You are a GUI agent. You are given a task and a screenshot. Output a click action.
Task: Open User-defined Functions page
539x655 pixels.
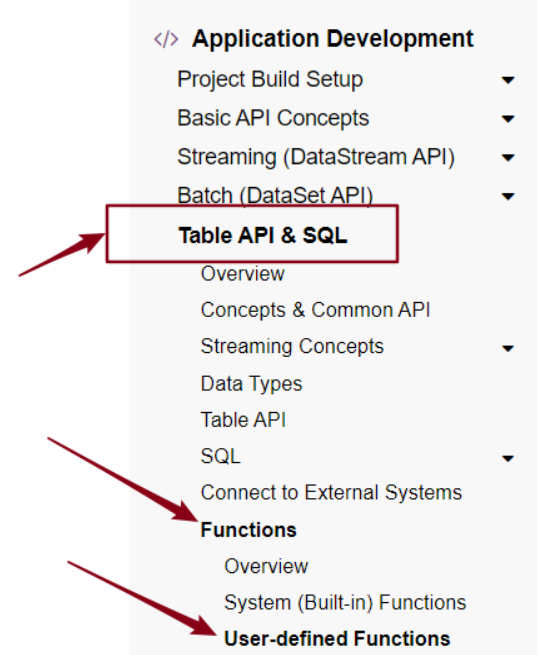tap(337, 639)
